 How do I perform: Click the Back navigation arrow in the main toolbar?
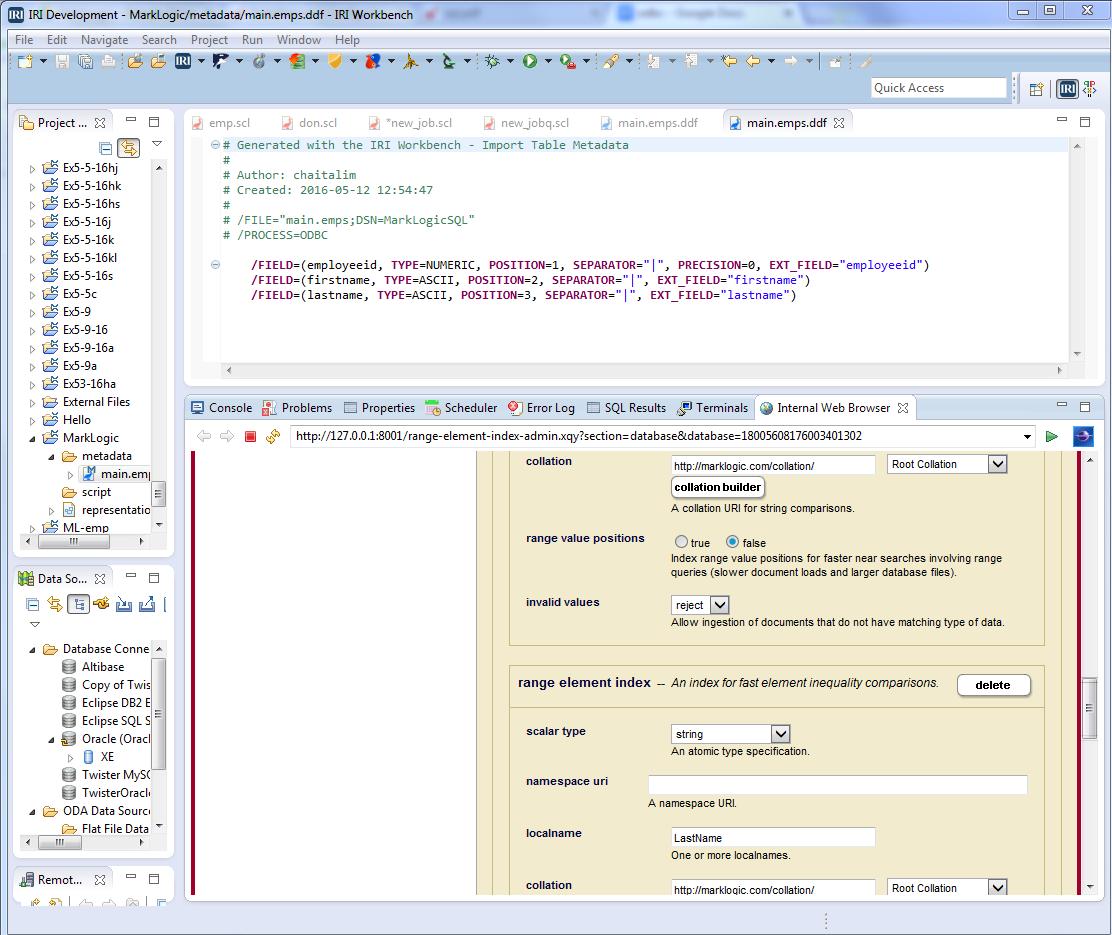[x=753, y=62]
